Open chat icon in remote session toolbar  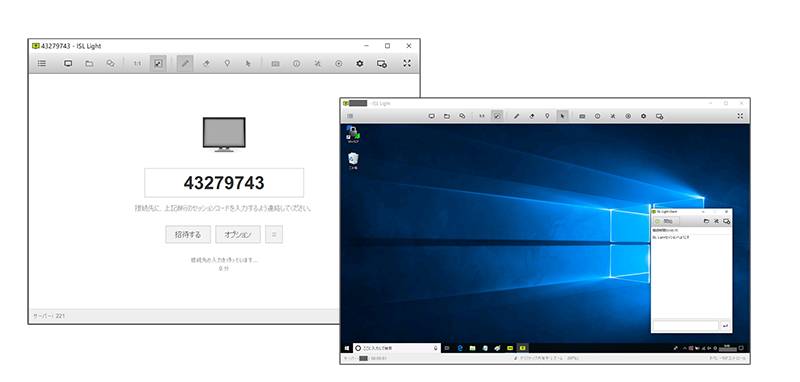[x=462, y=116]
